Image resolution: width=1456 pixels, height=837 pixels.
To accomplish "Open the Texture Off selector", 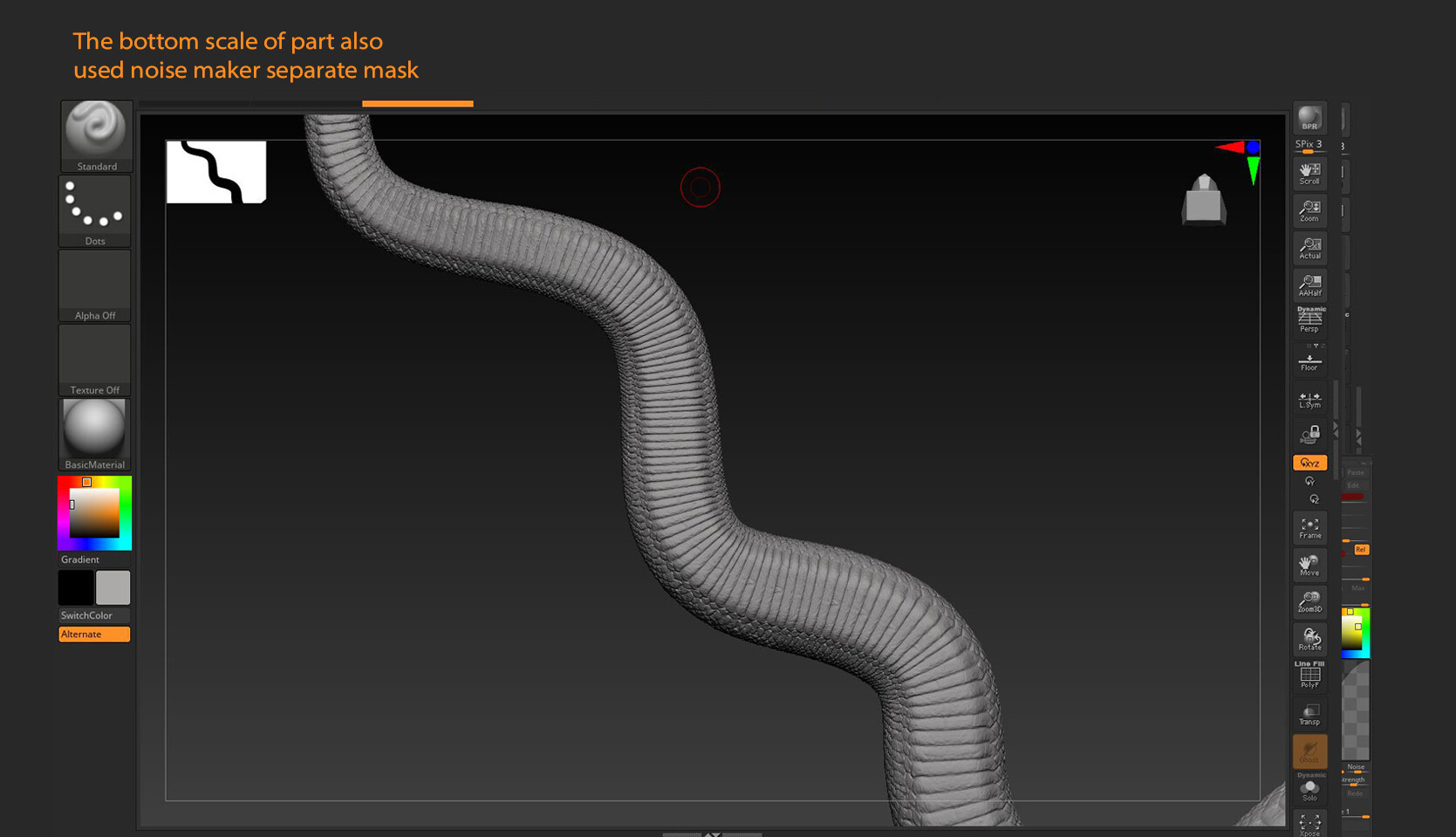I will [x=94, y=359].
